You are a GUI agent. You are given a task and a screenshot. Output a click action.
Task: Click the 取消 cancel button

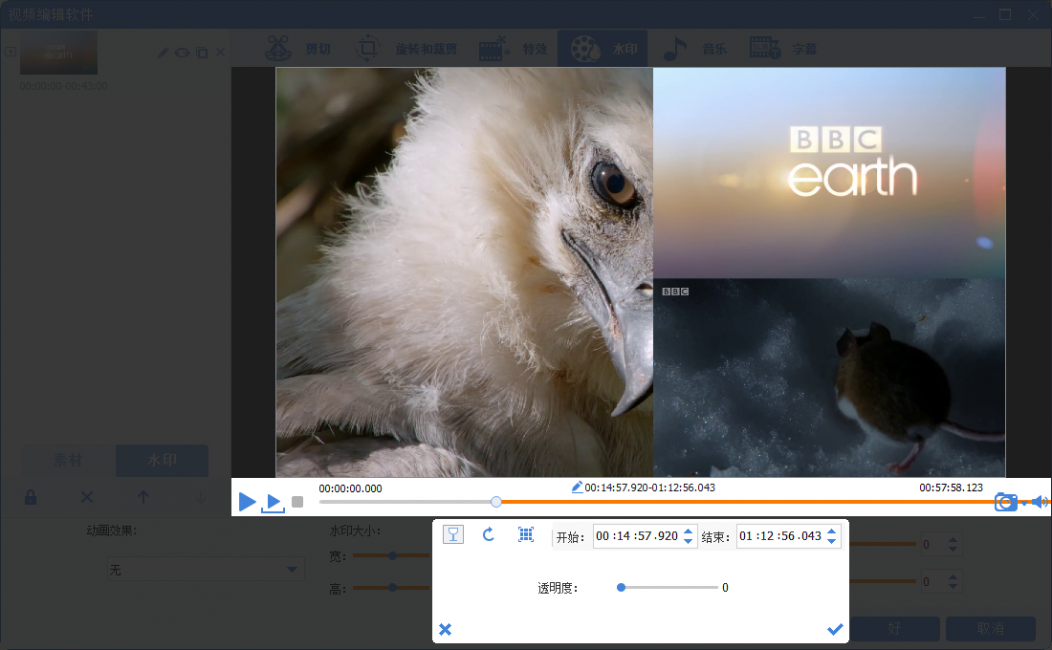tap(990, 629)
